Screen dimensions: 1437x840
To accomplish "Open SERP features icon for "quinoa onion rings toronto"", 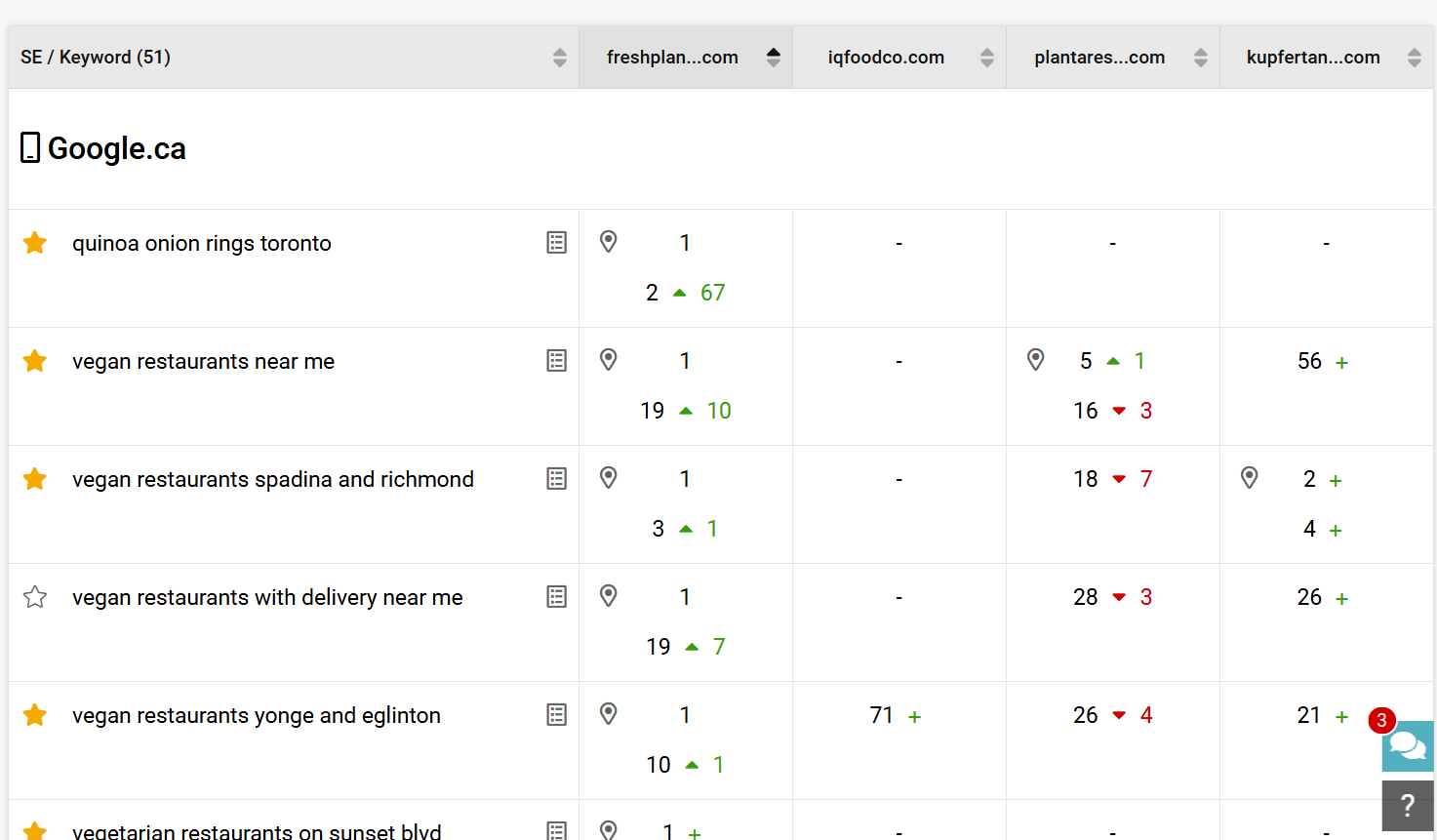I will (x=556, y=242).
